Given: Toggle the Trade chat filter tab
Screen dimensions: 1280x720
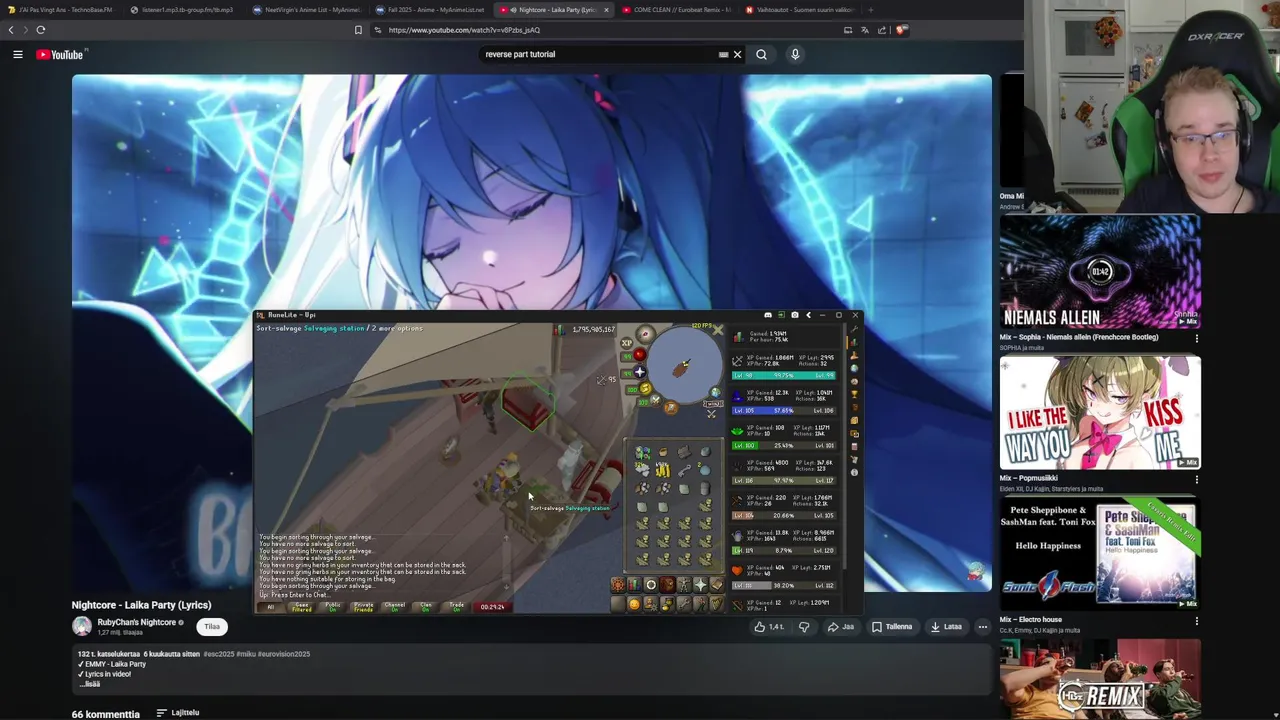Looking at the screenshot, I should pos(456,606).
